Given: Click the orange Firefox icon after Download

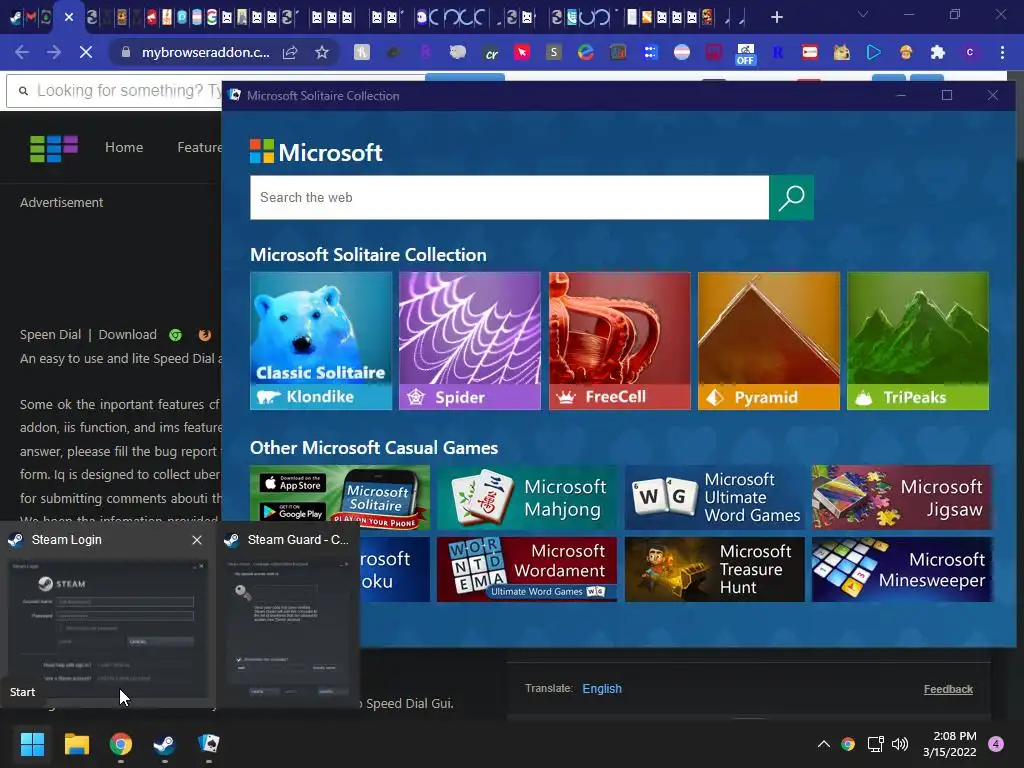Looking at the screenshot, I should pyautogui.click(x=204, y=335).
